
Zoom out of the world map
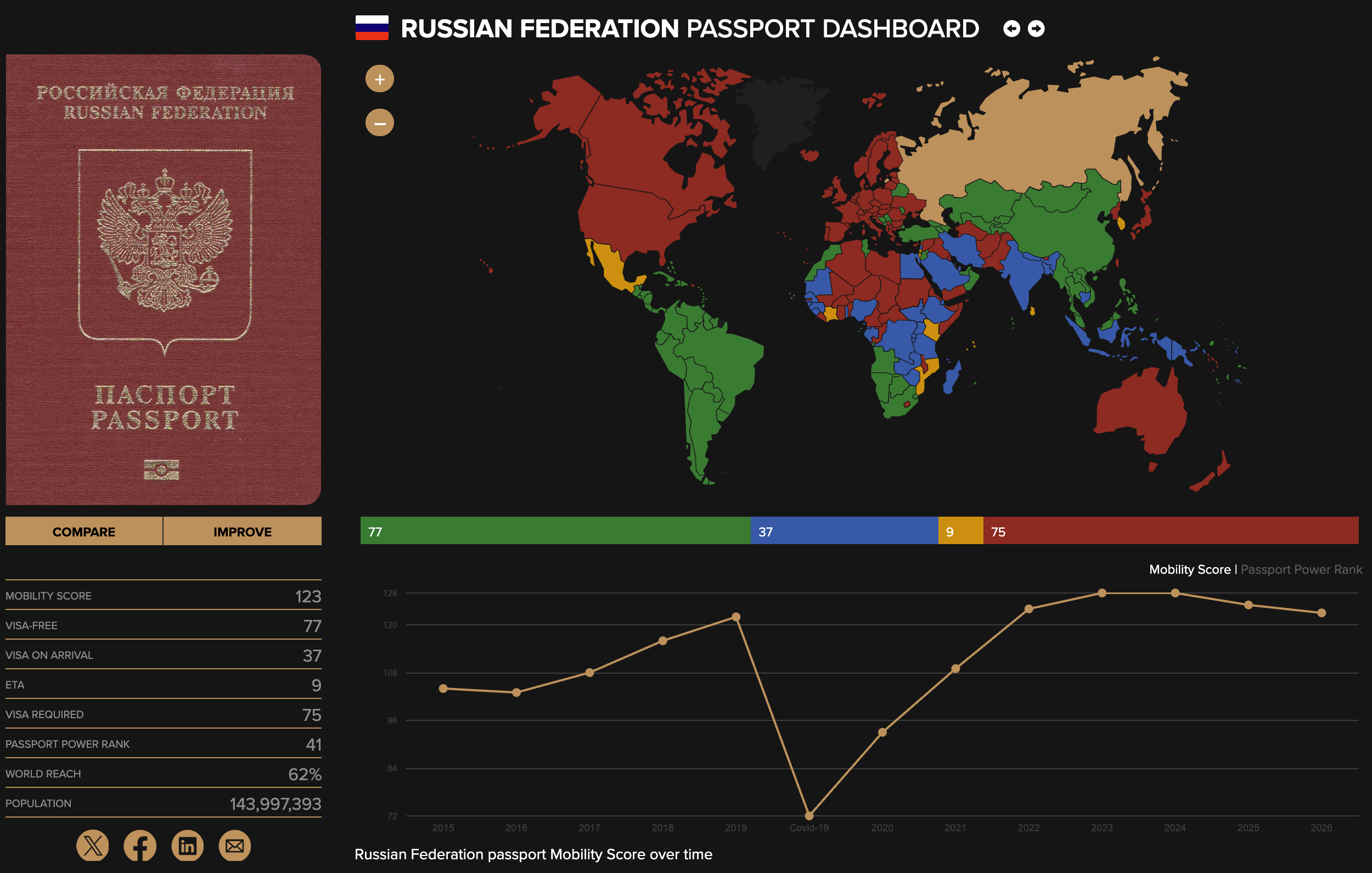tap(379, 122)
